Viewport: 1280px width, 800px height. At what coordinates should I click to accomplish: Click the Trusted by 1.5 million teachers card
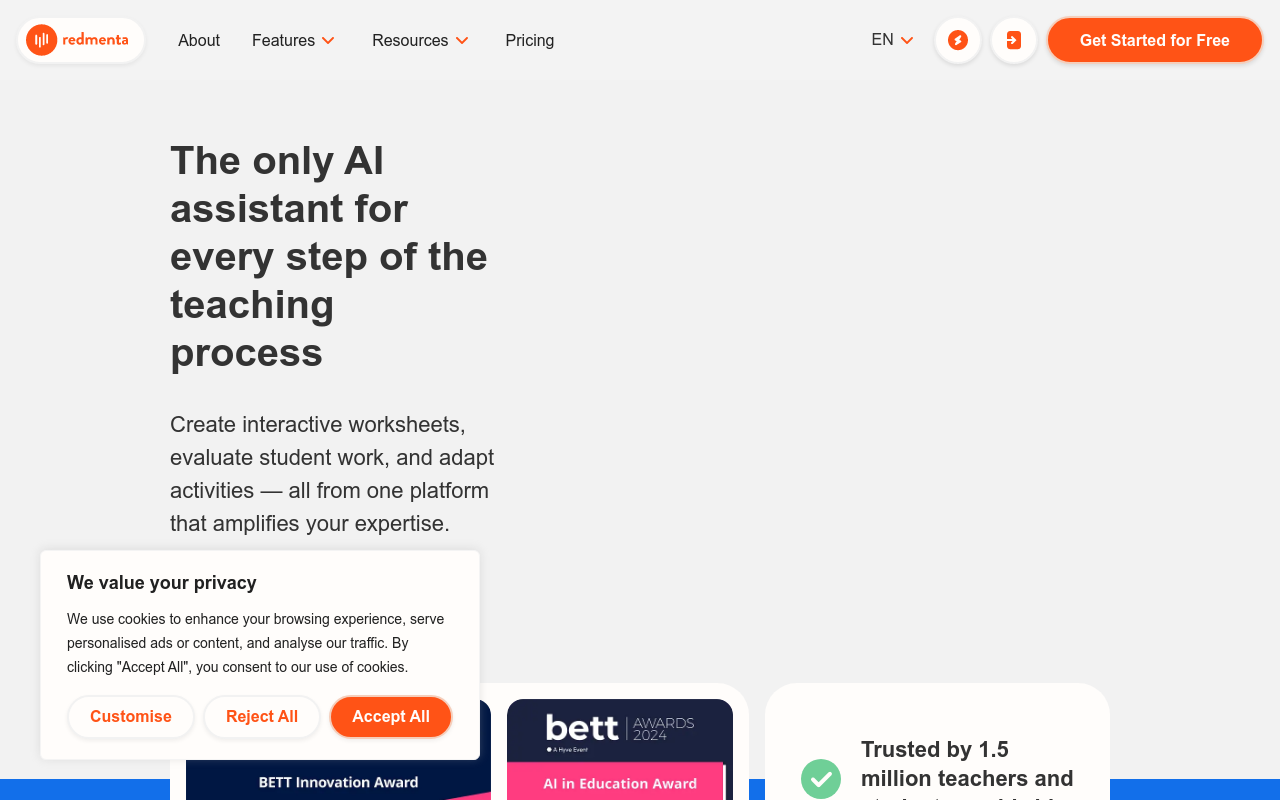pos(937,742)
